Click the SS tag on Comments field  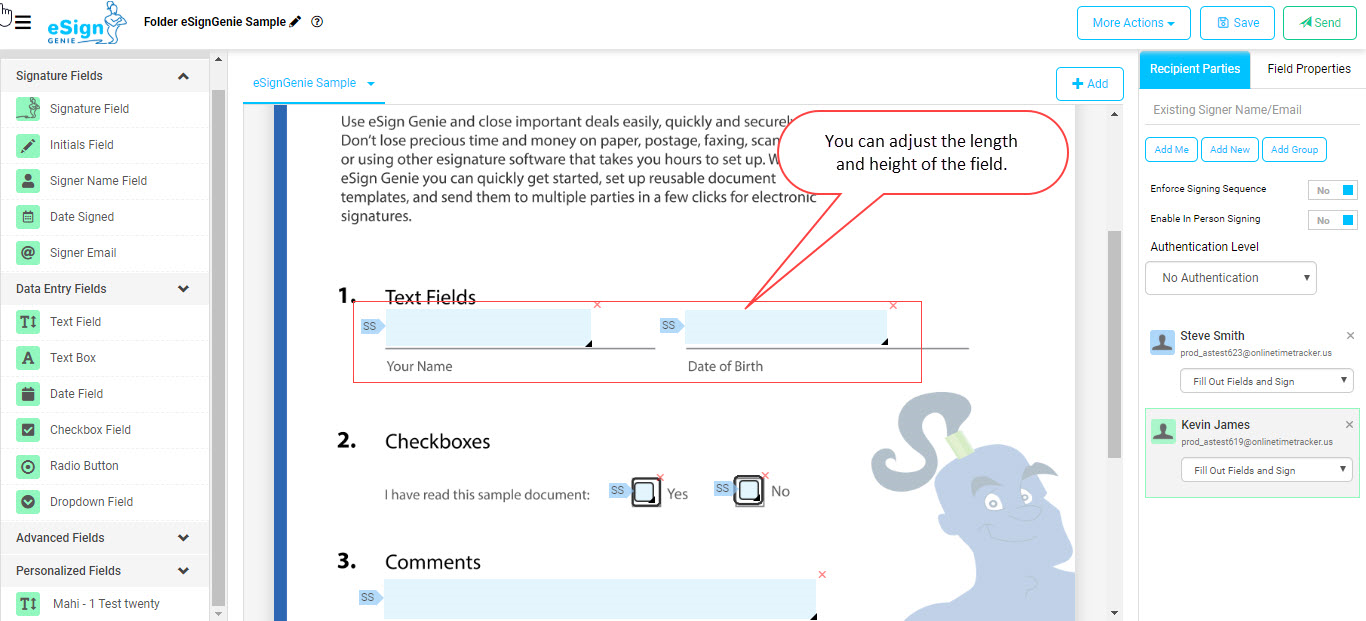tap(370, 597)
